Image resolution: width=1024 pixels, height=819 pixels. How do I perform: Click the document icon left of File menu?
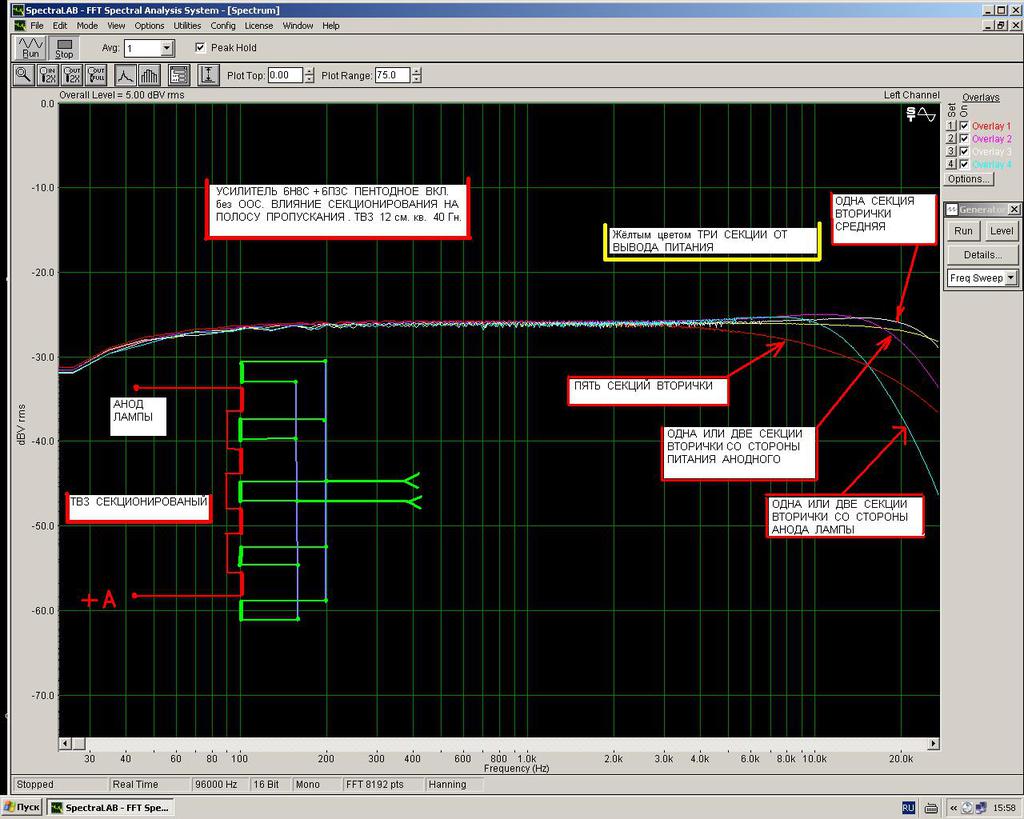click(20, 25)
